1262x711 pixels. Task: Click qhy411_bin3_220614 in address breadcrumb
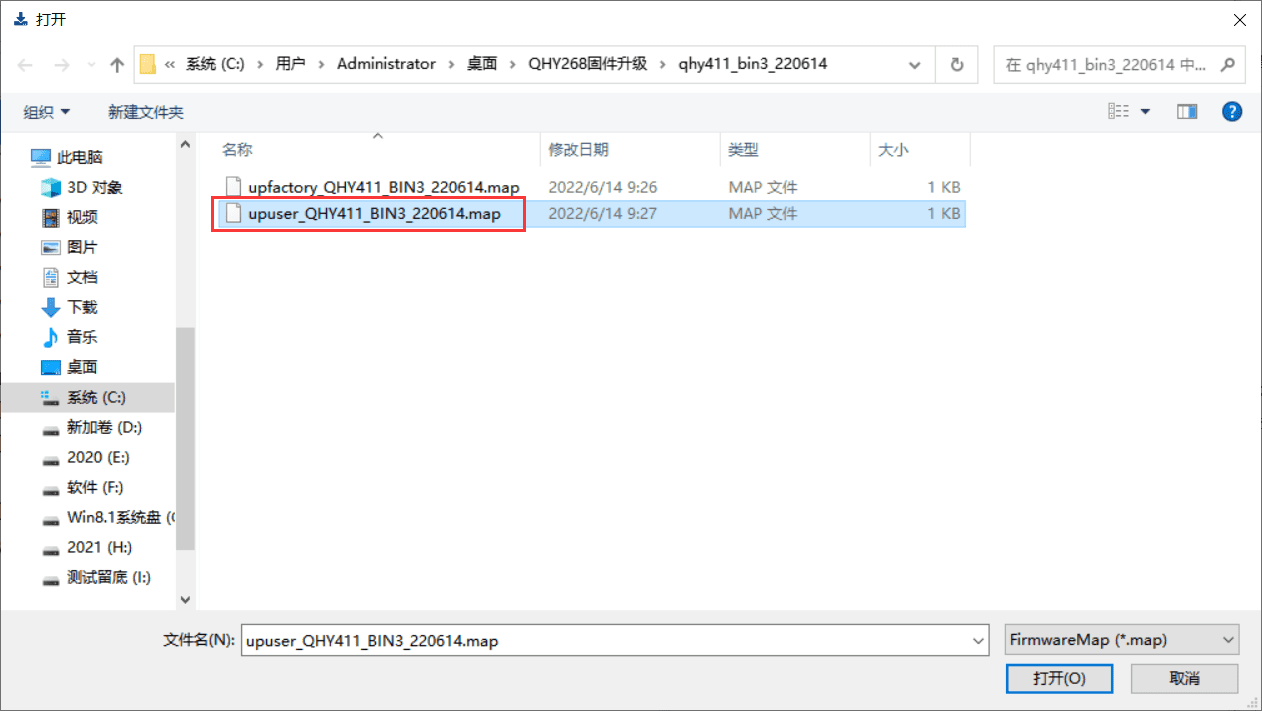click(753, 64)
